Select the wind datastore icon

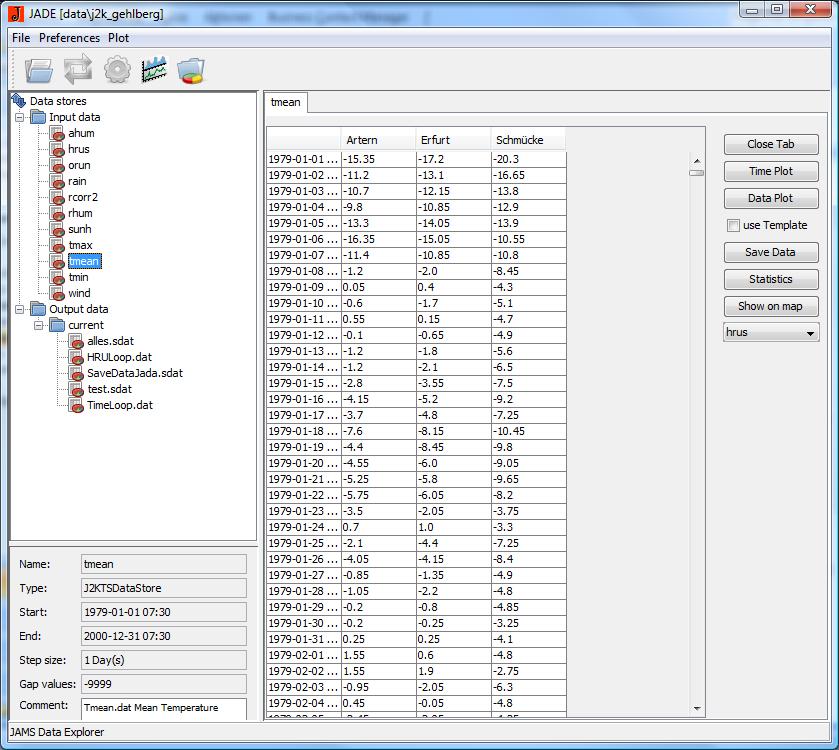point(59,293)
